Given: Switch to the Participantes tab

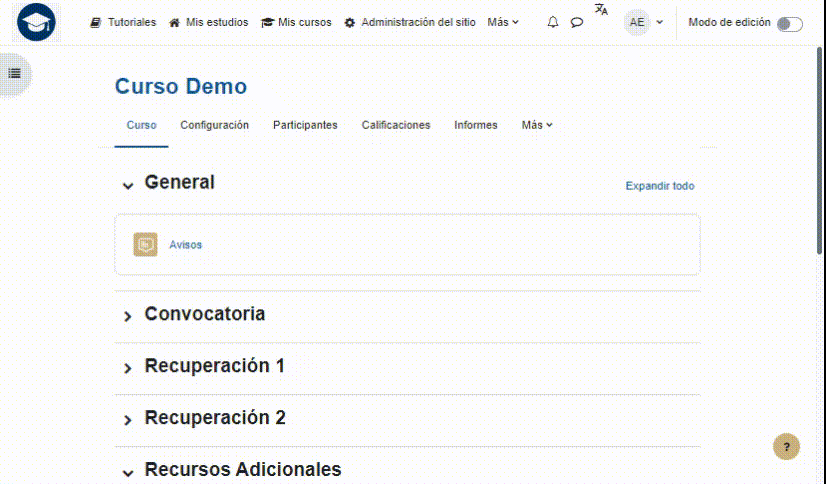Looking at the screenshot, I should click(x=305, y=125).
